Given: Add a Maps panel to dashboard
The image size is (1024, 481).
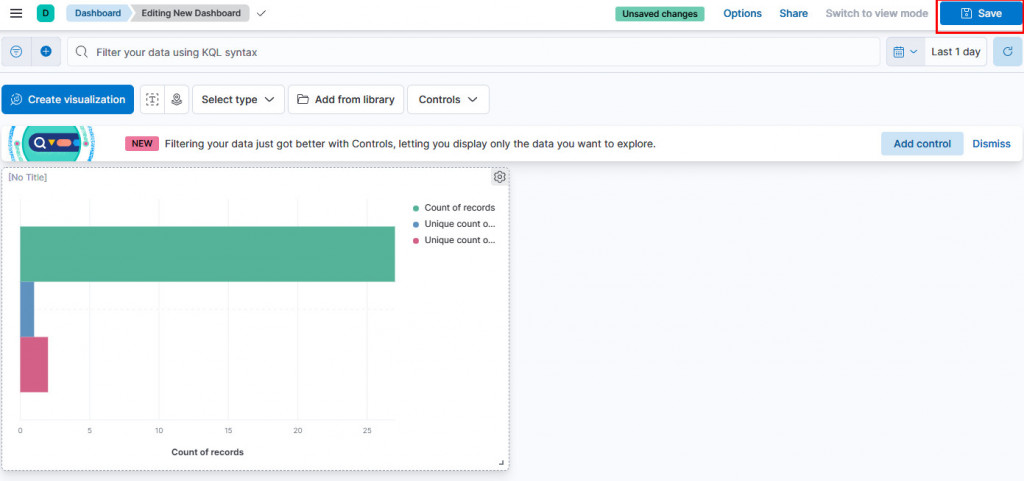Looking at the screenshot, I should tap(177, 99).
